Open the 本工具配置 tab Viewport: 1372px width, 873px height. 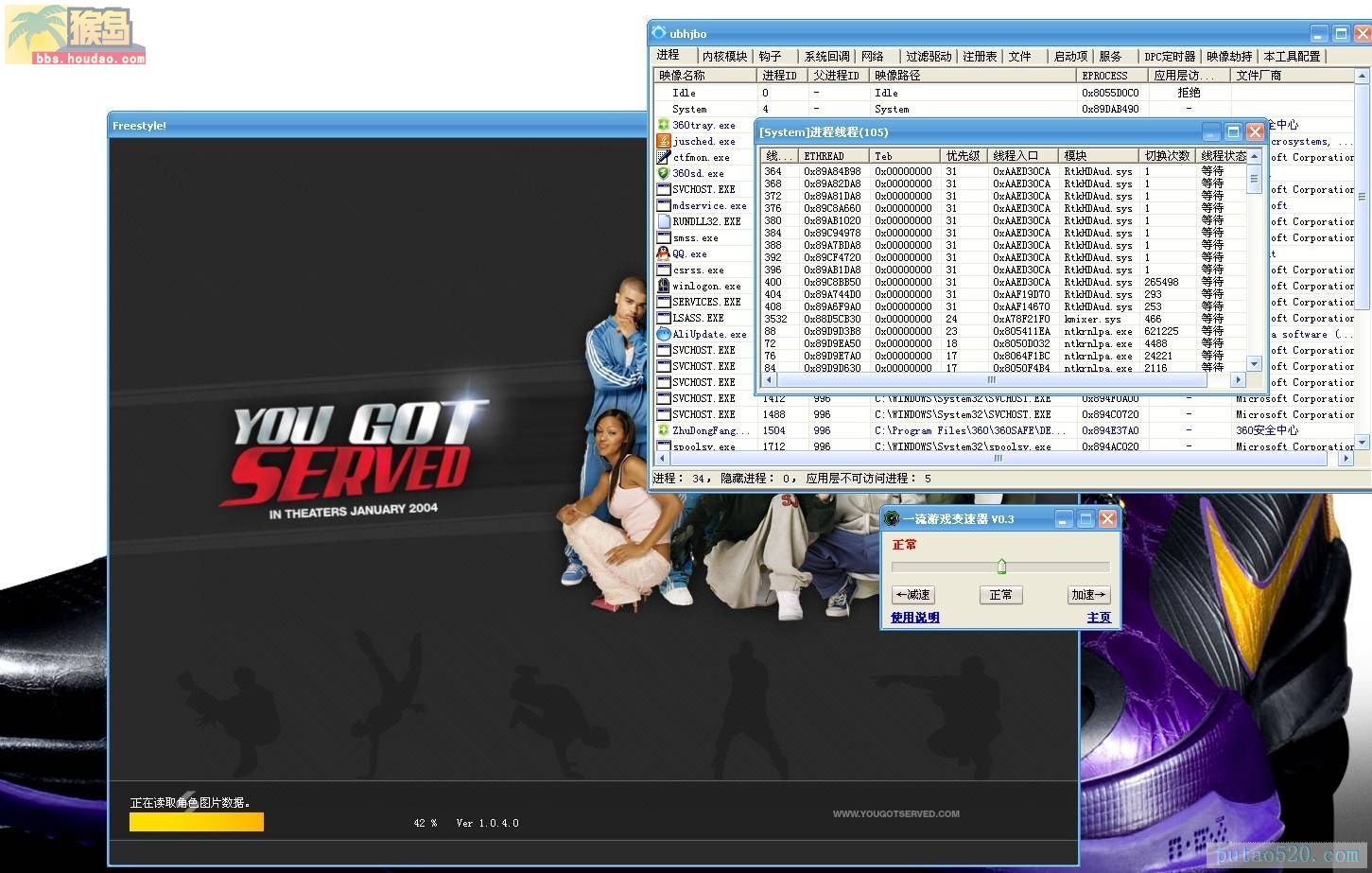[x=1292, y=56]
